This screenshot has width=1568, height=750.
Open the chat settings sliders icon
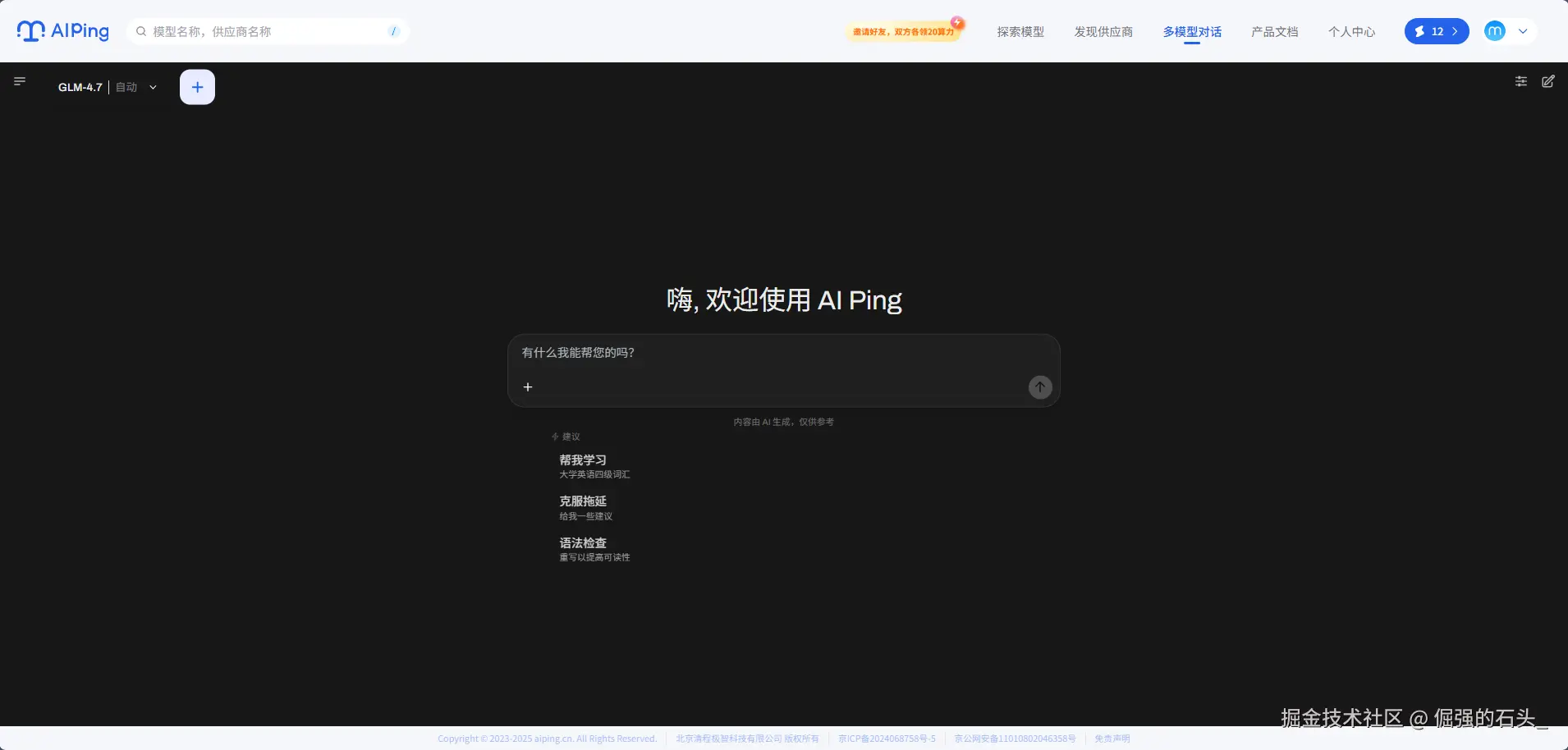tap(1521, 81)
